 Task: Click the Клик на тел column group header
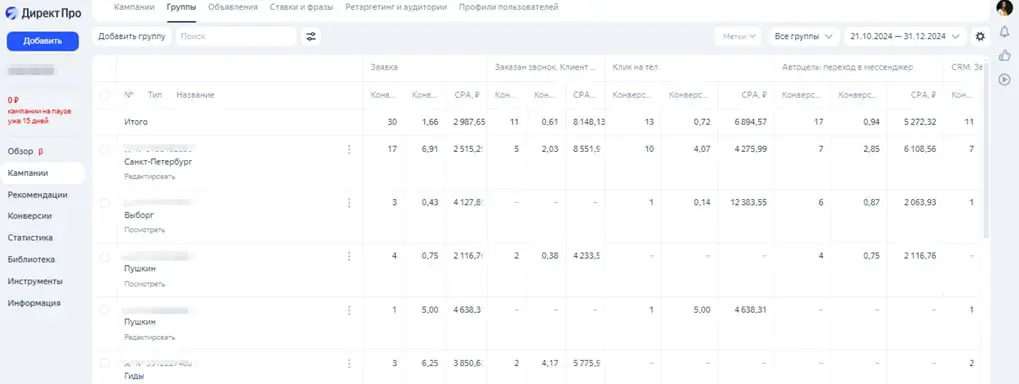click(x=636, y=67)
